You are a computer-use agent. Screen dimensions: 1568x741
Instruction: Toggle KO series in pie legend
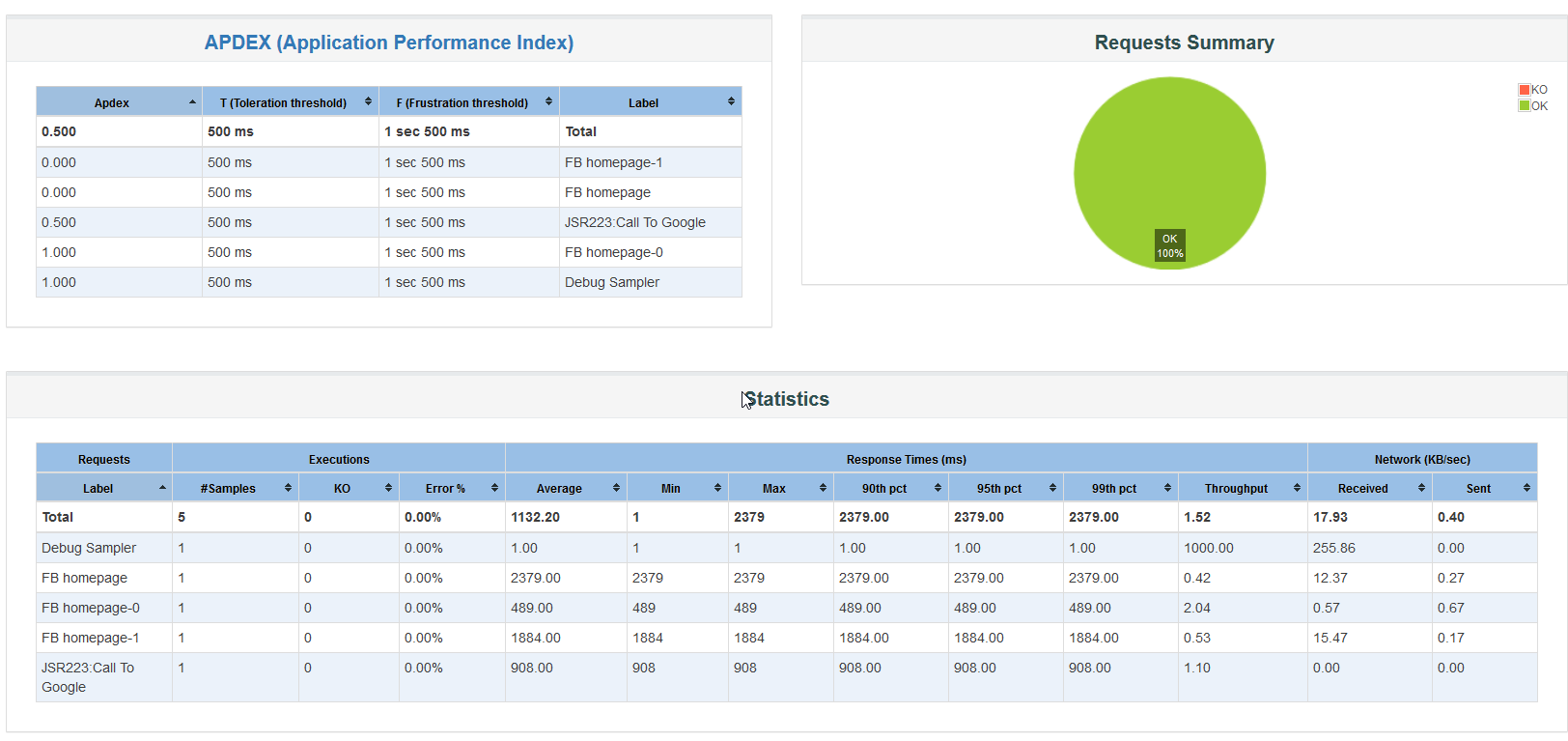pyautogui.click(x=1533, y=90)
